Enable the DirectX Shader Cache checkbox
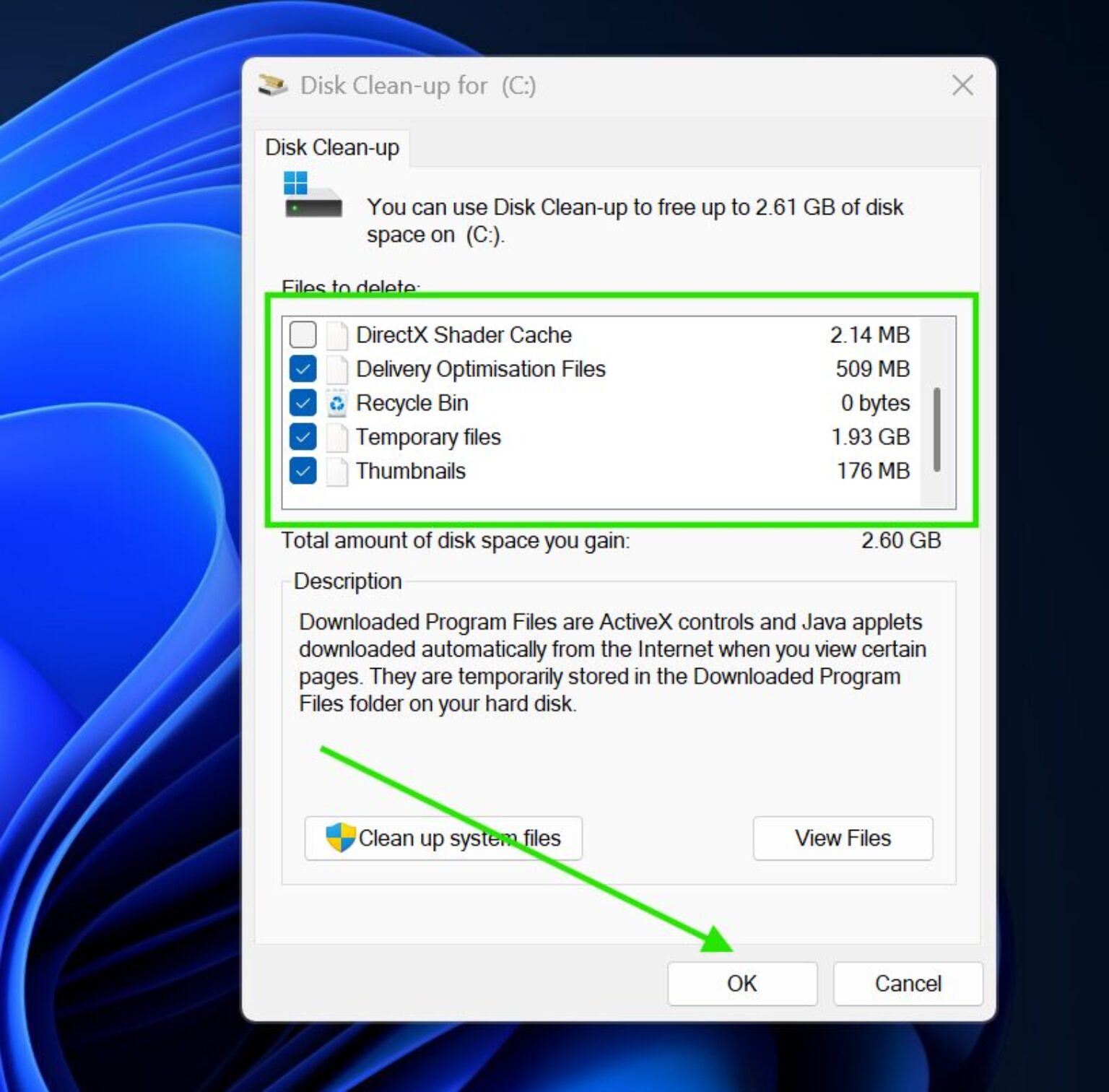Viewport: 1109px width, 1092px height. tap(303, 334)
